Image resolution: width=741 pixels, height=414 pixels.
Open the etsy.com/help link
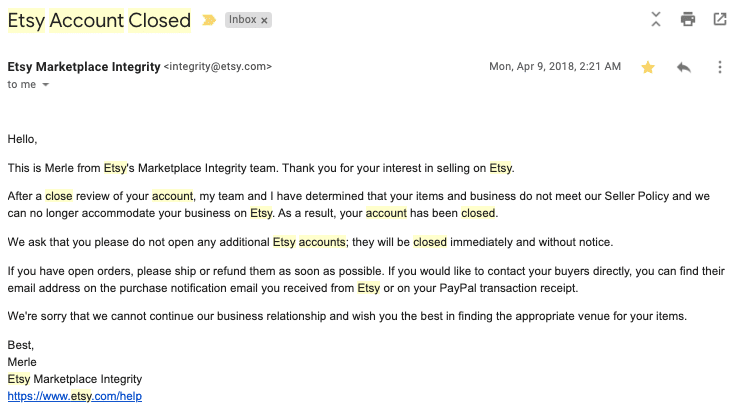[x=75, y=396]
